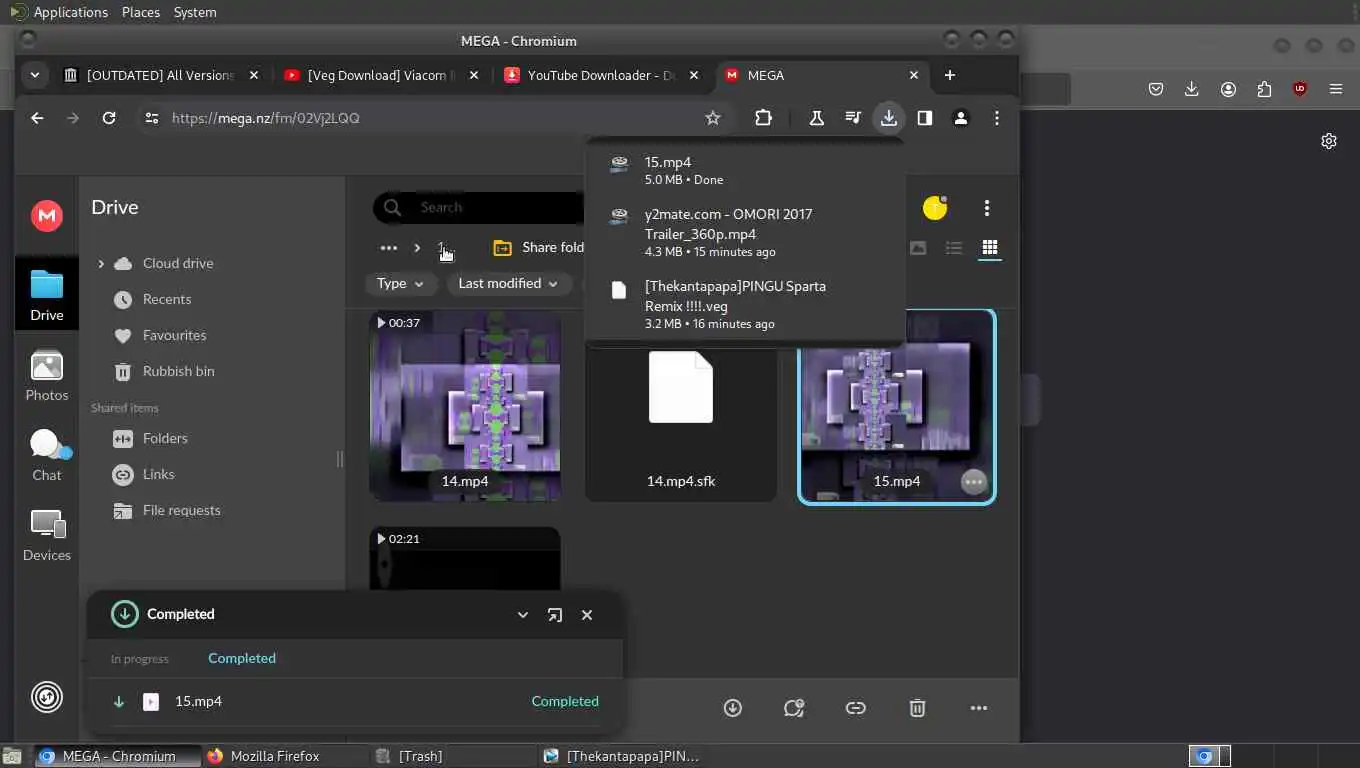The image size is (1360, 768).
Task: Open shared Links item
Action: 158,474
